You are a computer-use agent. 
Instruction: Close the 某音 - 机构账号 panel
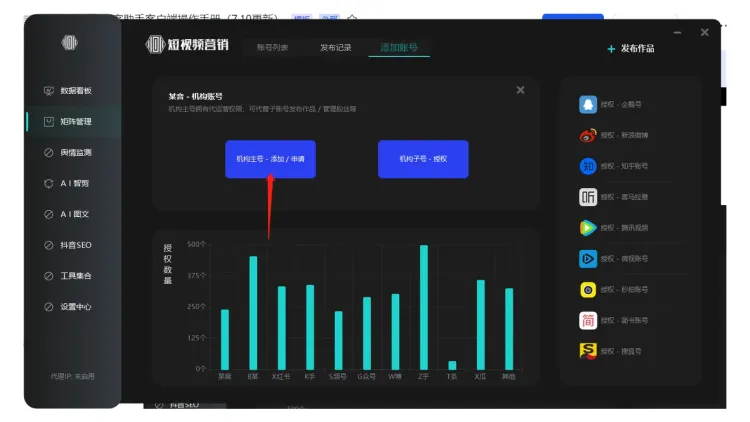pos(520,90)
